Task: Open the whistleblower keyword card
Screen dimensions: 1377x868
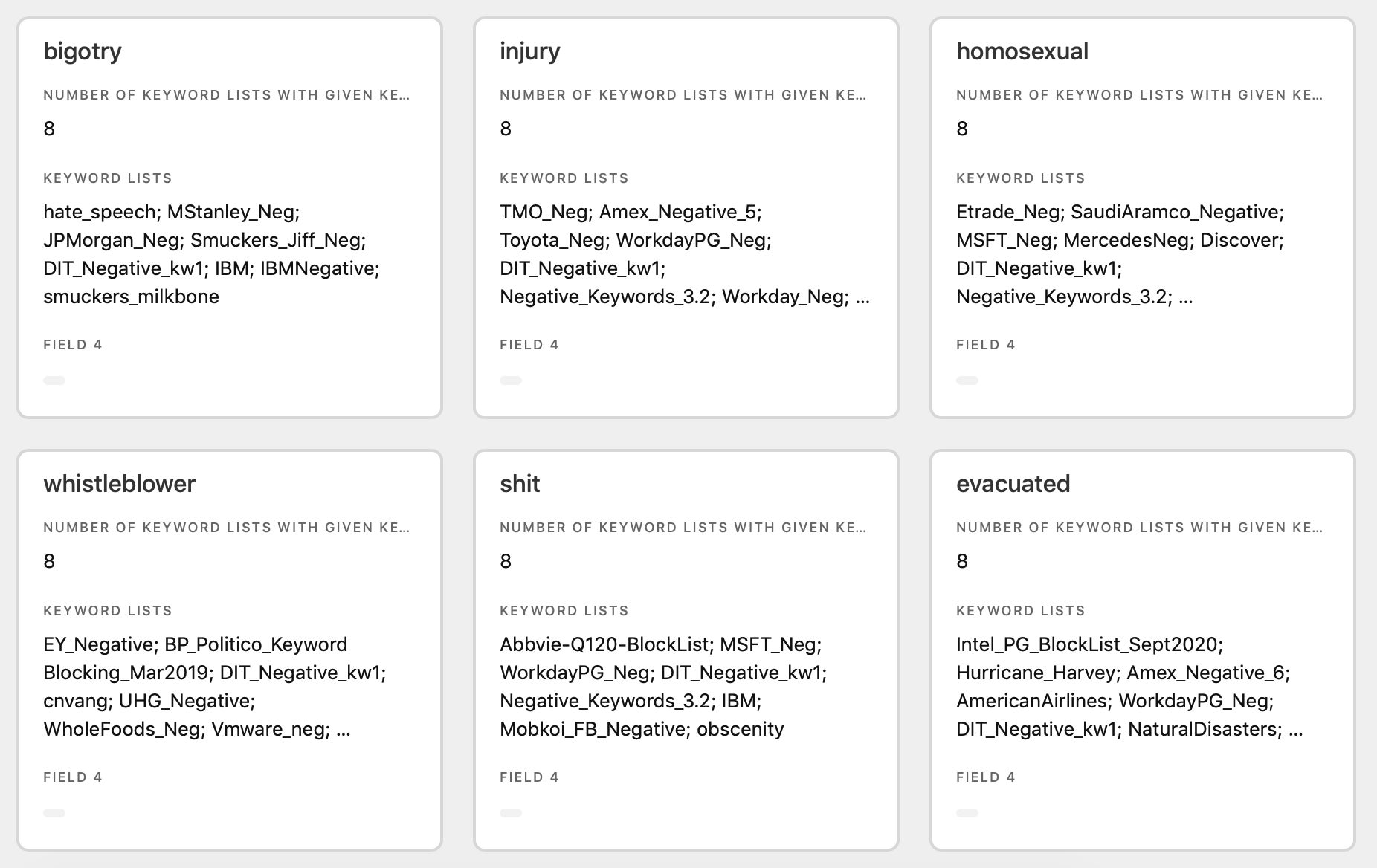Action: (120, 483)
